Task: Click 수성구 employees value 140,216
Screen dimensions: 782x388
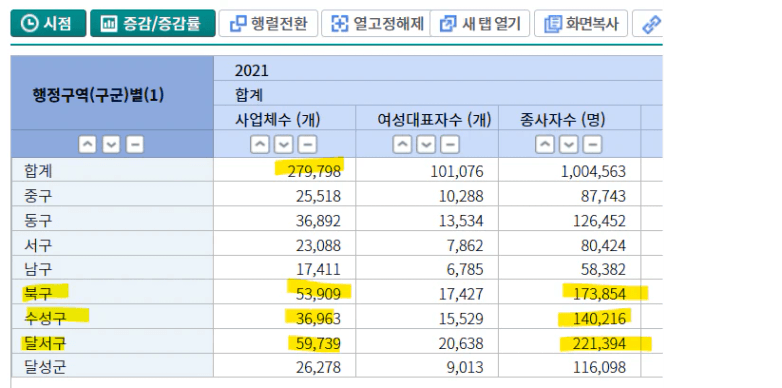Action: click(x=599, y=318)
